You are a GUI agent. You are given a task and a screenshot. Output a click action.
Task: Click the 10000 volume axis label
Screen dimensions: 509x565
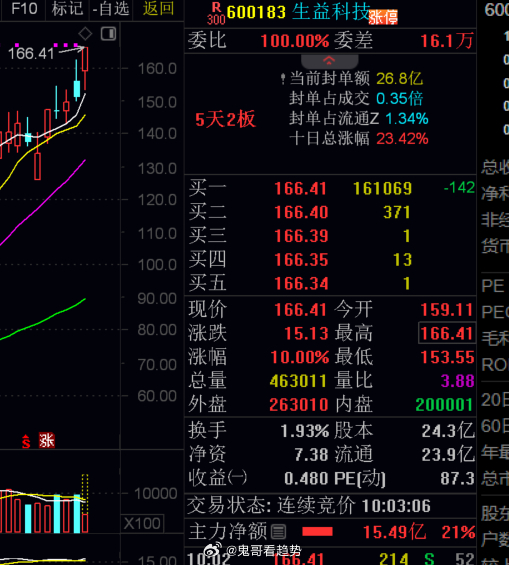pos(156,493)
